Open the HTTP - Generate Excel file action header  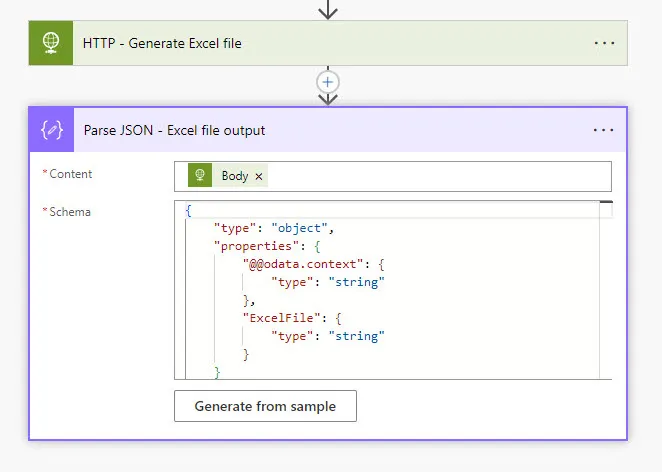(328, 43)
